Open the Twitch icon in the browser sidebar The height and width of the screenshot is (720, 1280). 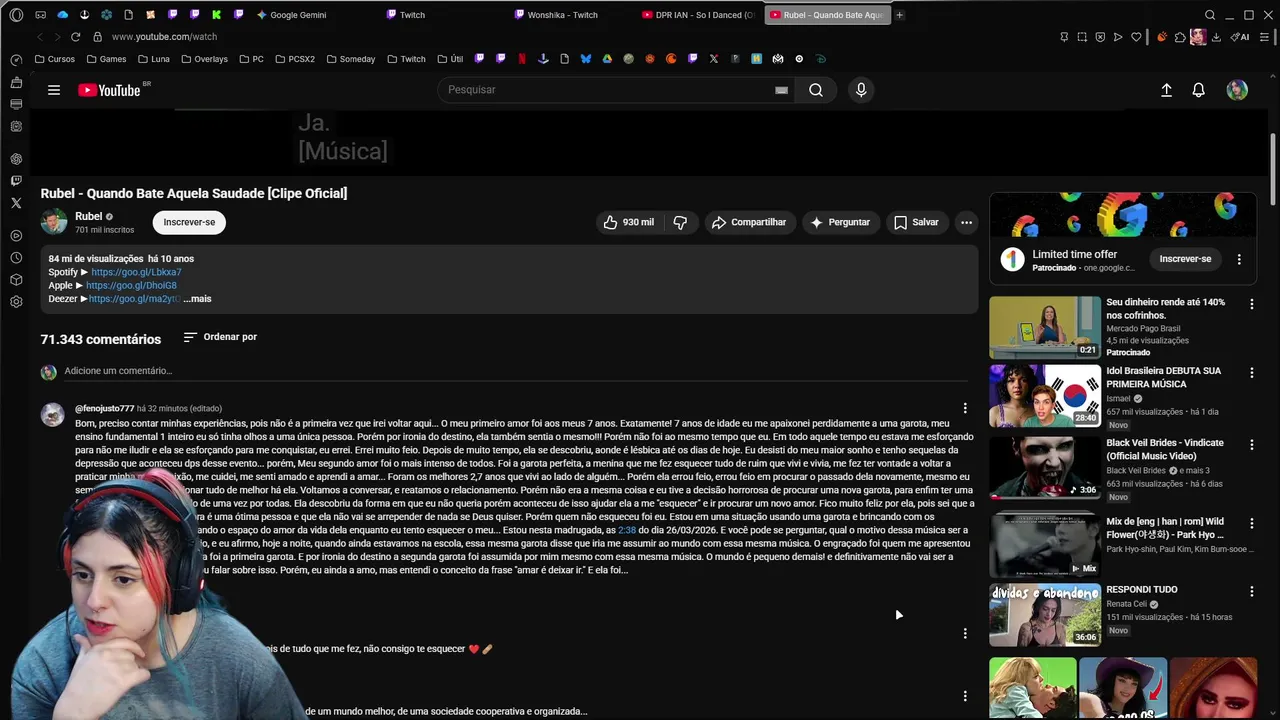16,181
